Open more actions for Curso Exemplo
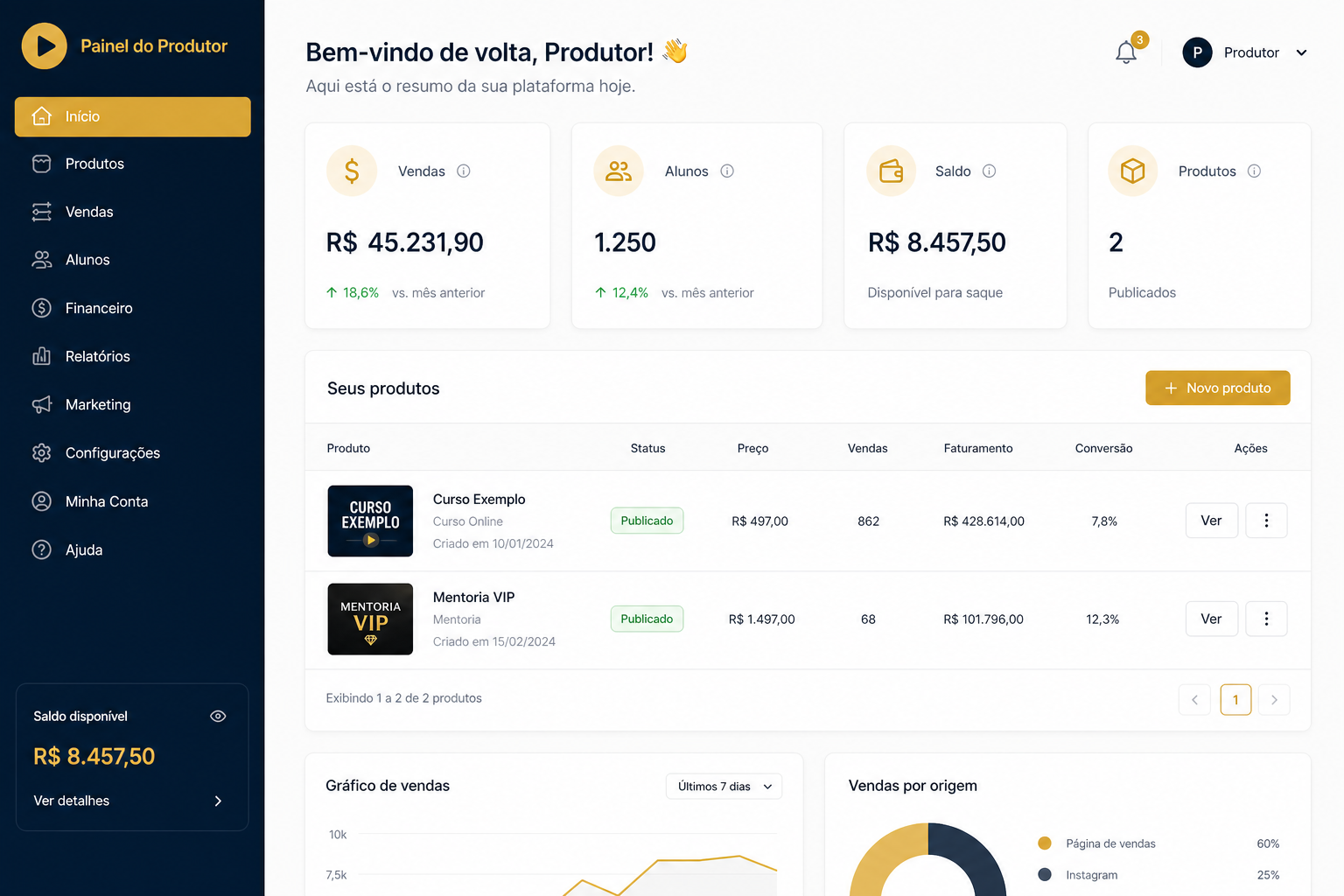1344x896 pixels. point(1266,521)
